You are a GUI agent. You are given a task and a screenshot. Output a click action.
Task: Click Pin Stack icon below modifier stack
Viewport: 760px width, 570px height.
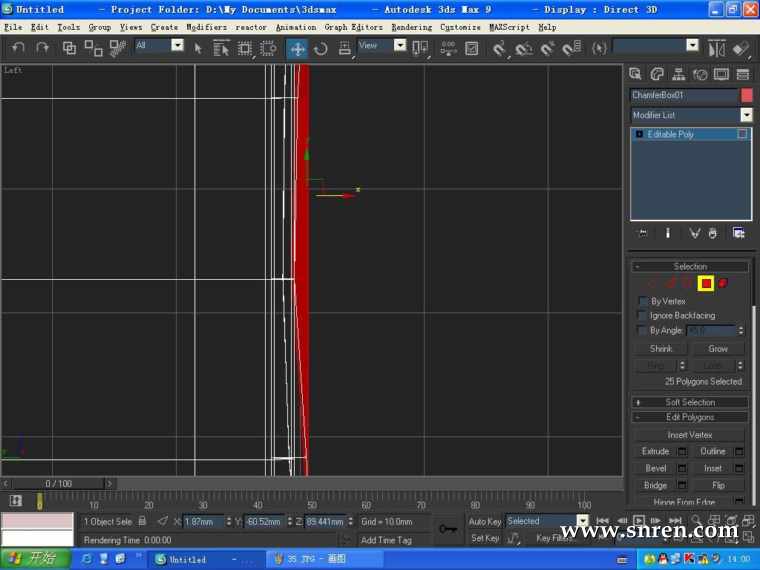click(643, 234)
